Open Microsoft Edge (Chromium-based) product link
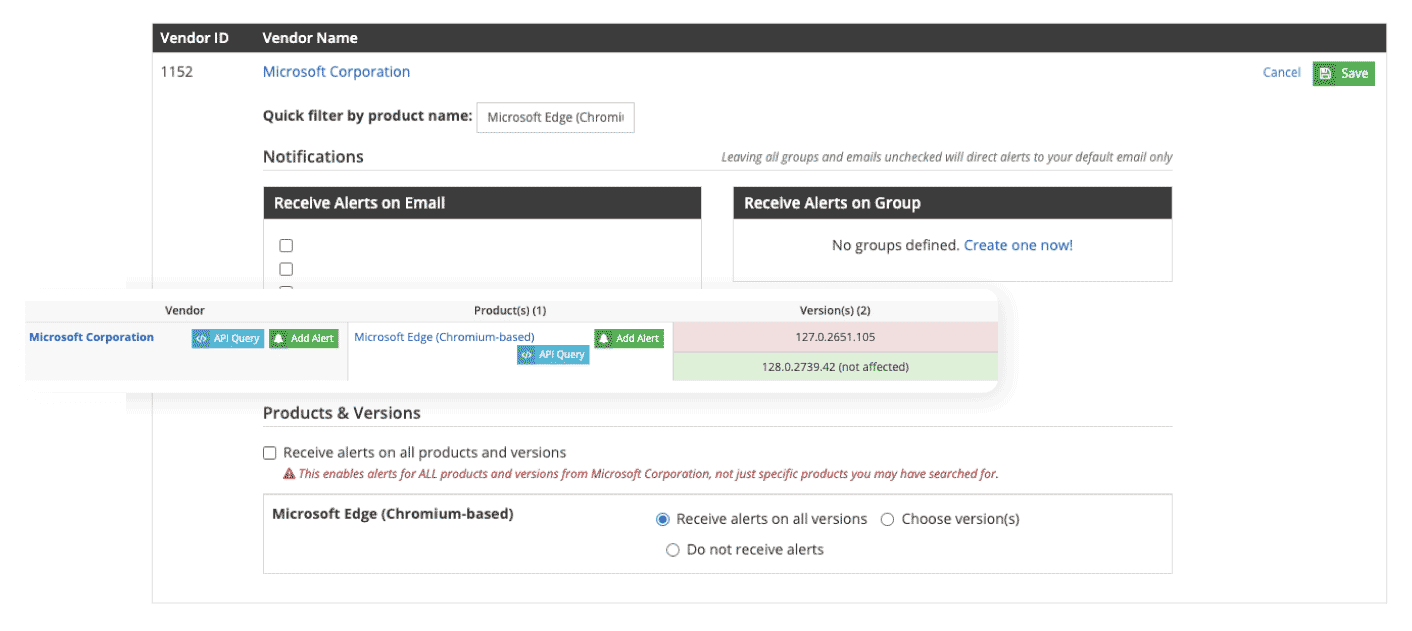This screenshot has width=1412, height=631. pyautogui.click(x=444, y=337)
